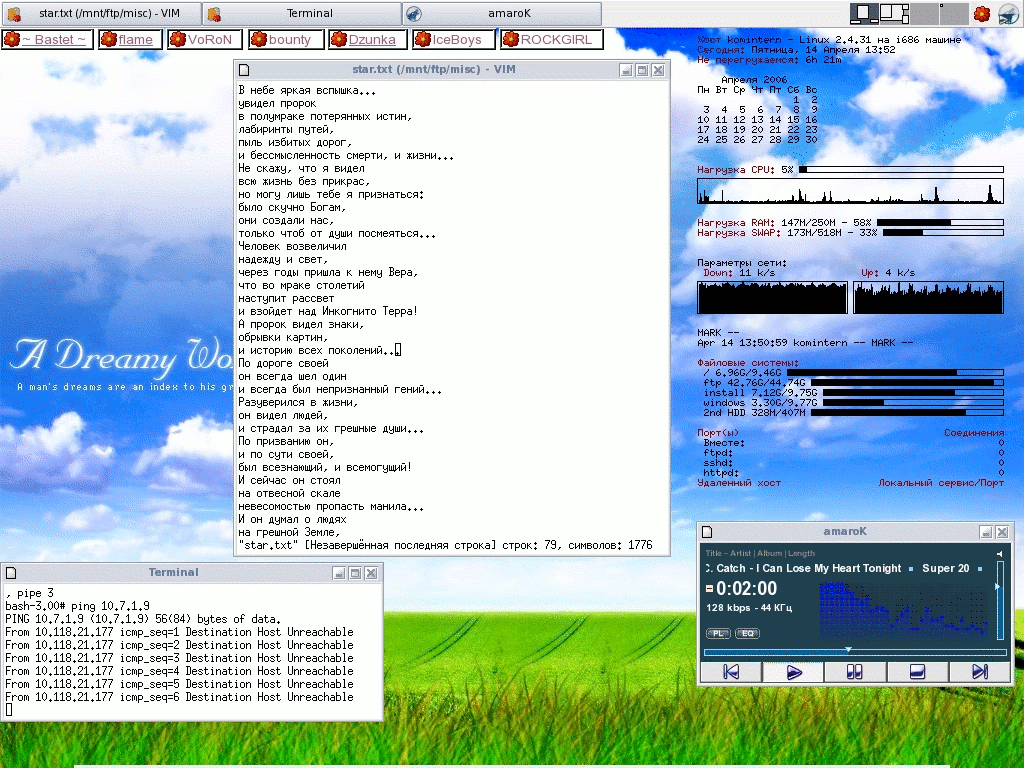The height and width of the screenshot is (768, 1024).
Task: Click the line 'увидел пророк' in VIM
Action: pos(277,104)
